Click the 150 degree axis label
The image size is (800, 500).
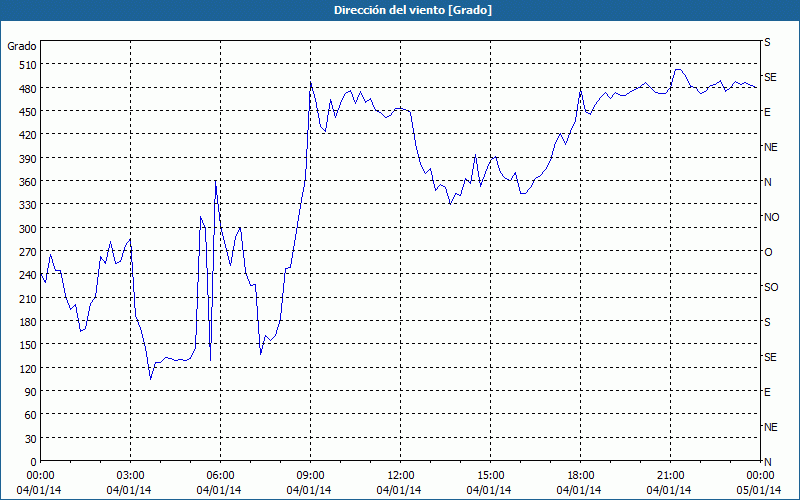(28, 346)
